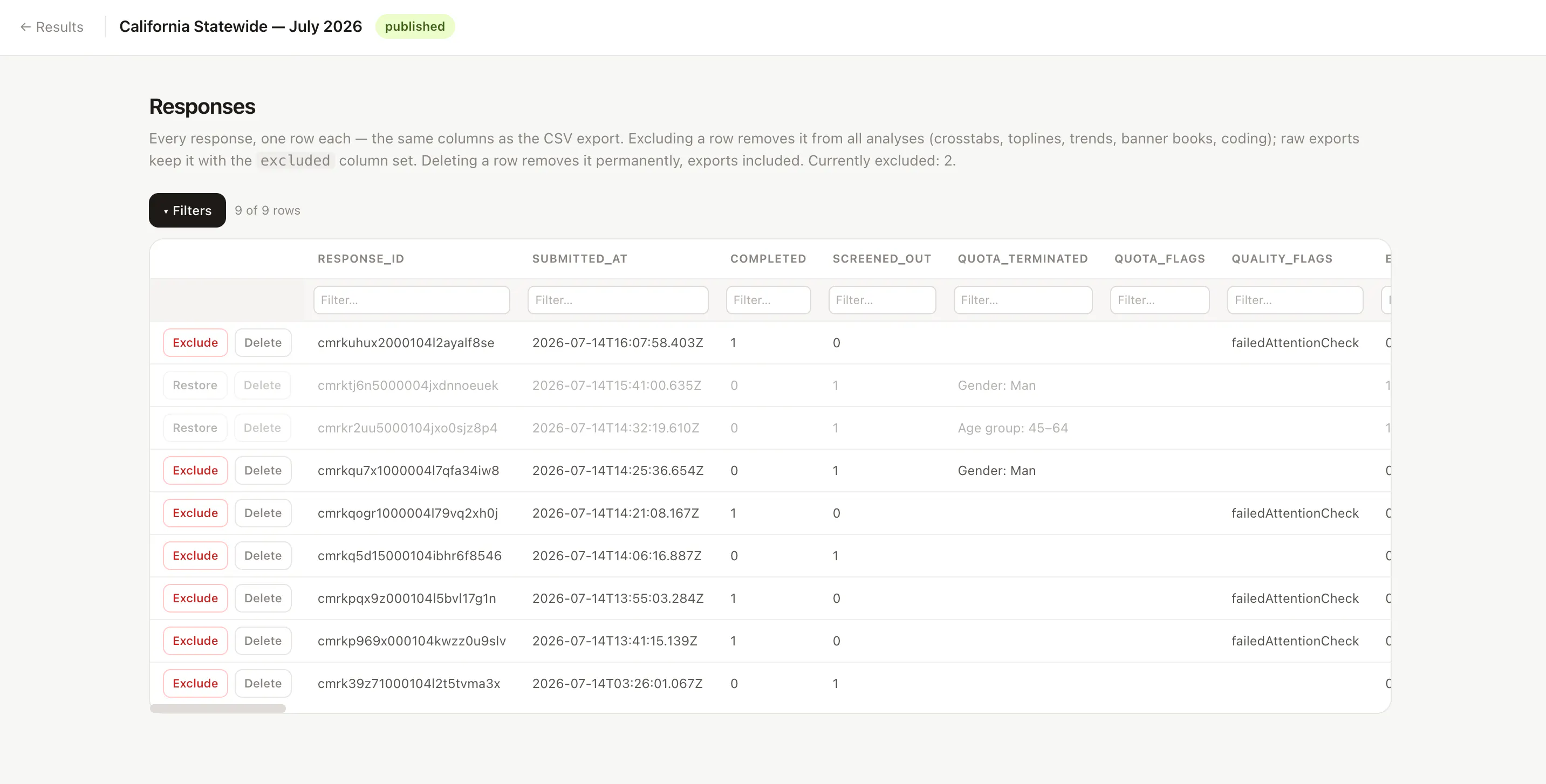Click the SUBMITTED_AT column header
Screen dimensions: 1546x784
click(580, 258)
